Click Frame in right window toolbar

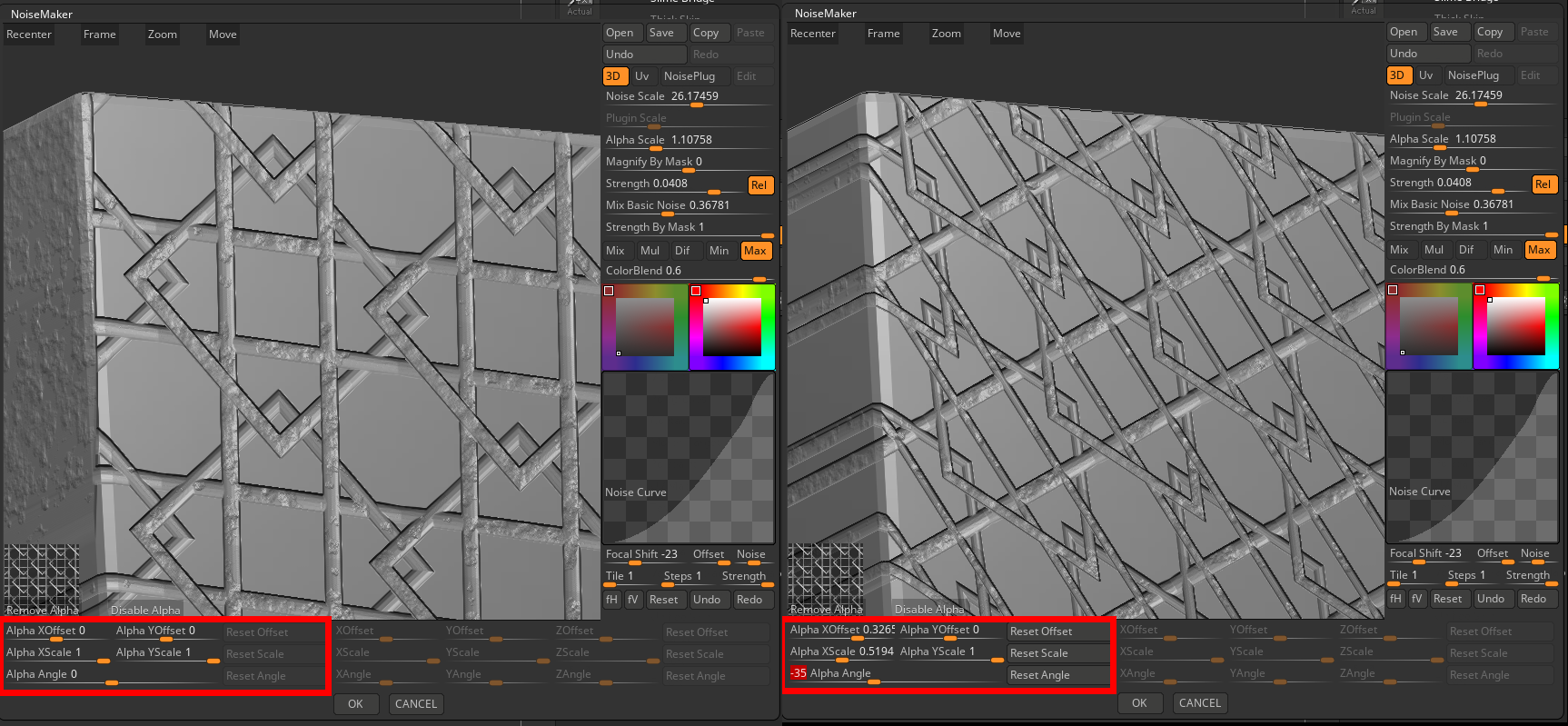pos(883,34)
